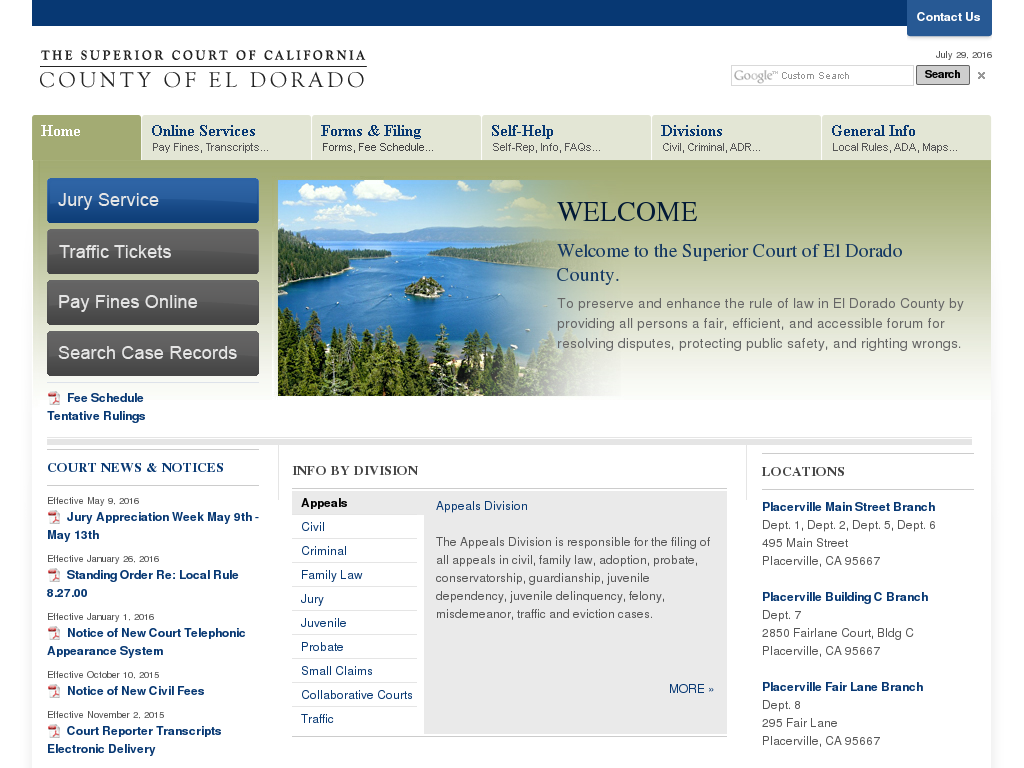Click the court logo in the header
The height and width of the screenshot is (768, 1024).
click(202, 69)
